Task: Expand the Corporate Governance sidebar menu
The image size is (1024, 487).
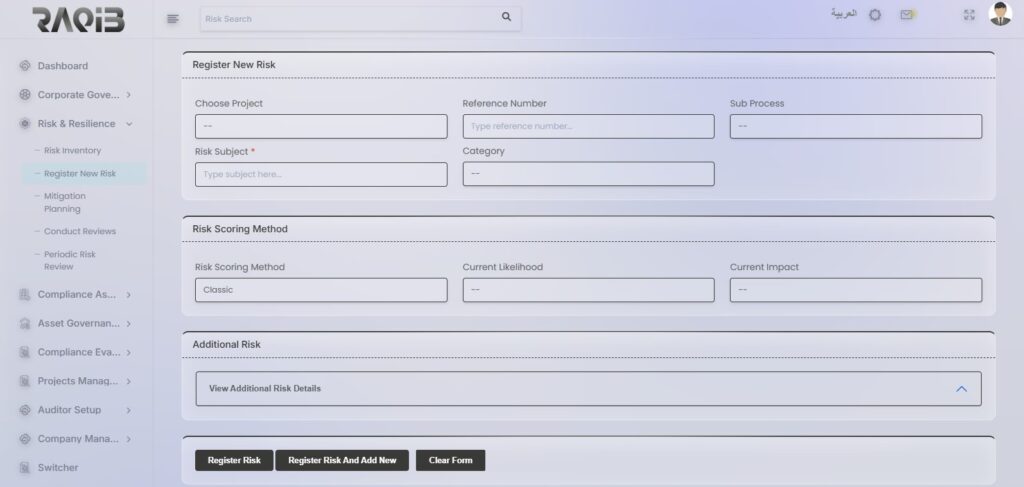Action: pyautogui.click(x=129, y=95)
